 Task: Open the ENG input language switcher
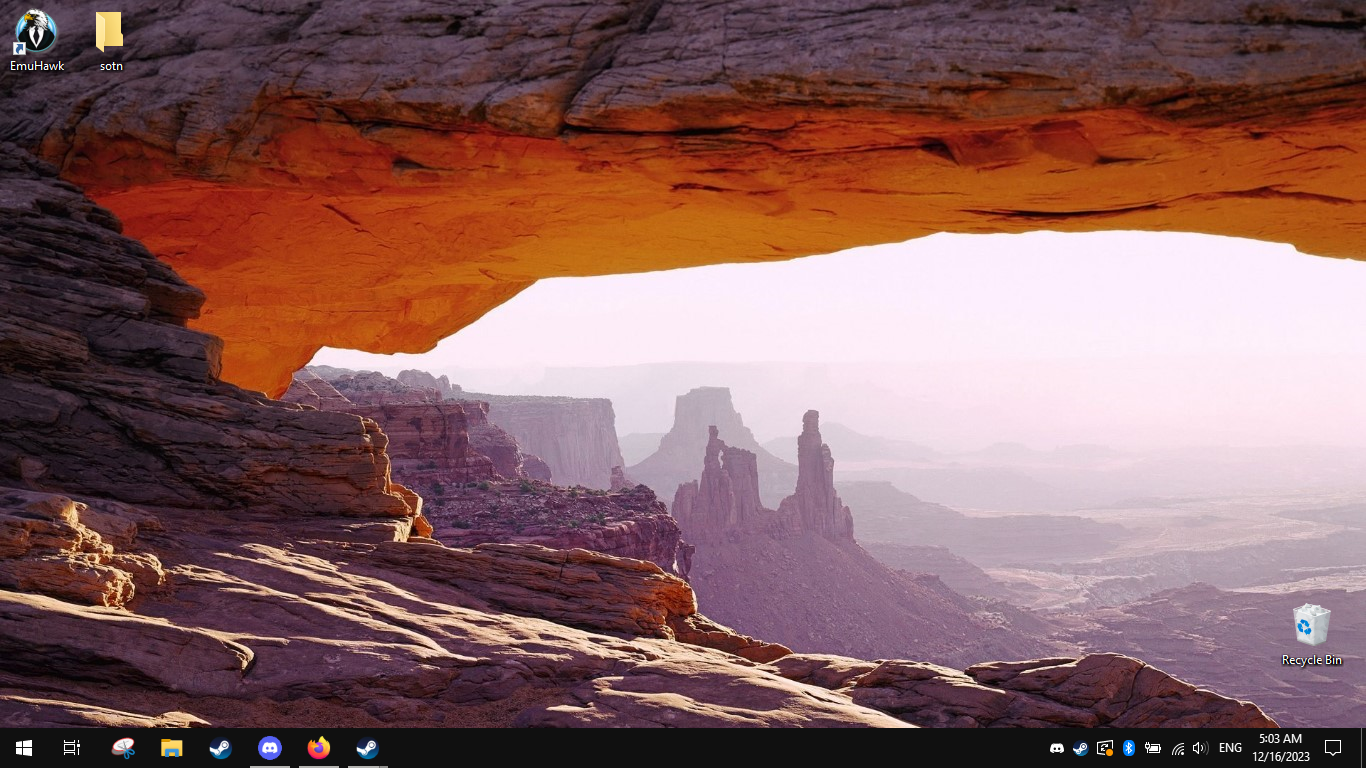[1230, 748]
